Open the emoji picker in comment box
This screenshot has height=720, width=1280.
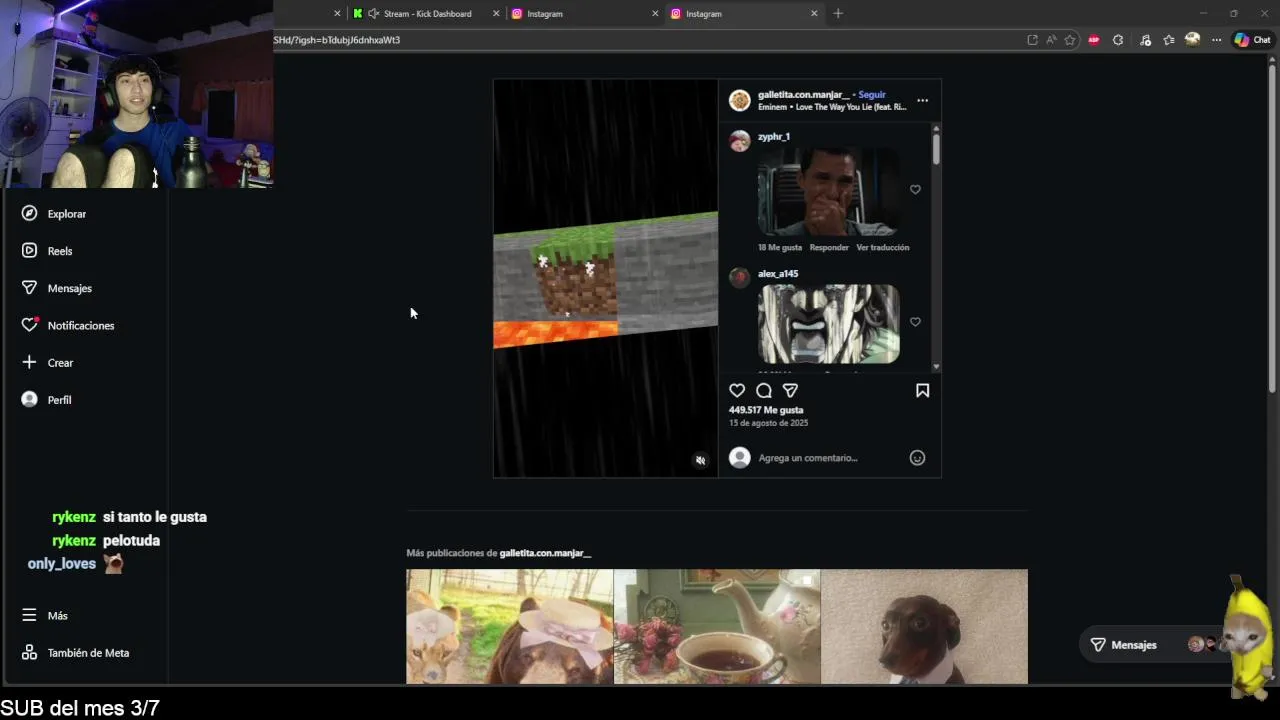click(x=917, y=458)
